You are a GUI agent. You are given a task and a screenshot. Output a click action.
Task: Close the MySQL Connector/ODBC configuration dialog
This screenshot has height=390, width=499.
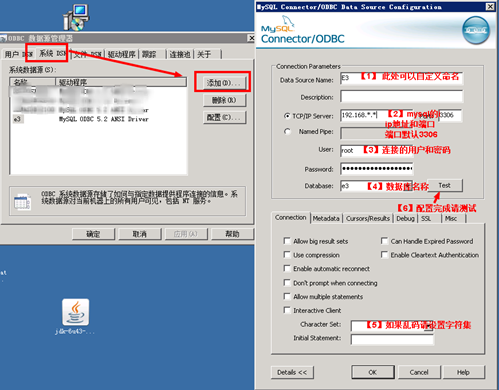pyautogui.click(x=490, y=7)
